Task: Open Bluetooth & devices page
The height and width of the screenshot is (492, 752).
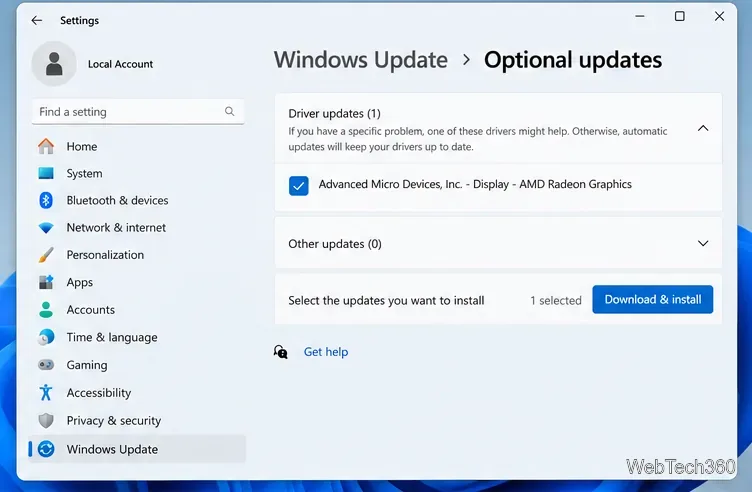Action: (x=117, y=200)
